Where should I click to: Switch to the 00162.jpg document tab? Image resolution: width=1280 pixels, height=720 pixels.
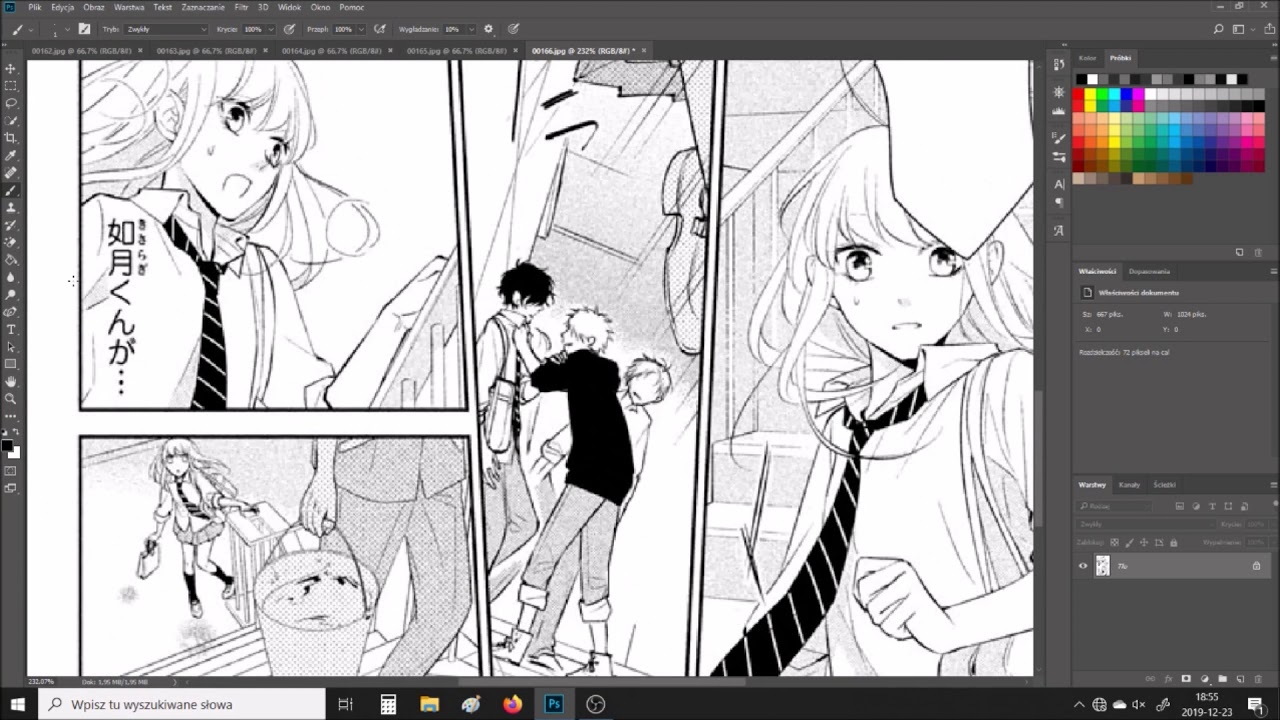[80, 50]
